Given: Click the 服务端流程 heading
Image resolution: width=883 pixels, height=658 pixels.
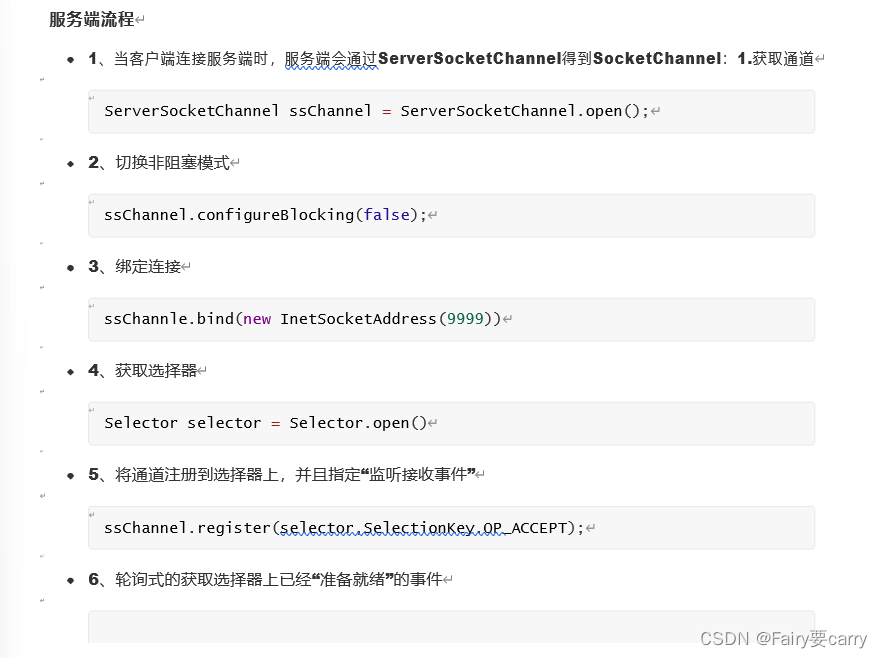Looking at the screenshot, I should coord(91,19).
